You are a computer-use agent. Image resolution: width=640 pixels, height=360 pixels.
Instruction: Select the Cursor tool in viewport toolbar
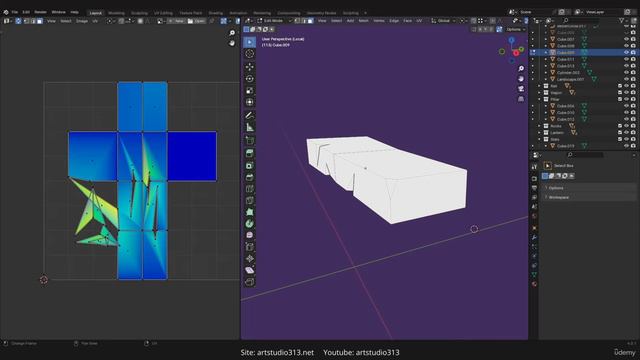pos(250,54)
